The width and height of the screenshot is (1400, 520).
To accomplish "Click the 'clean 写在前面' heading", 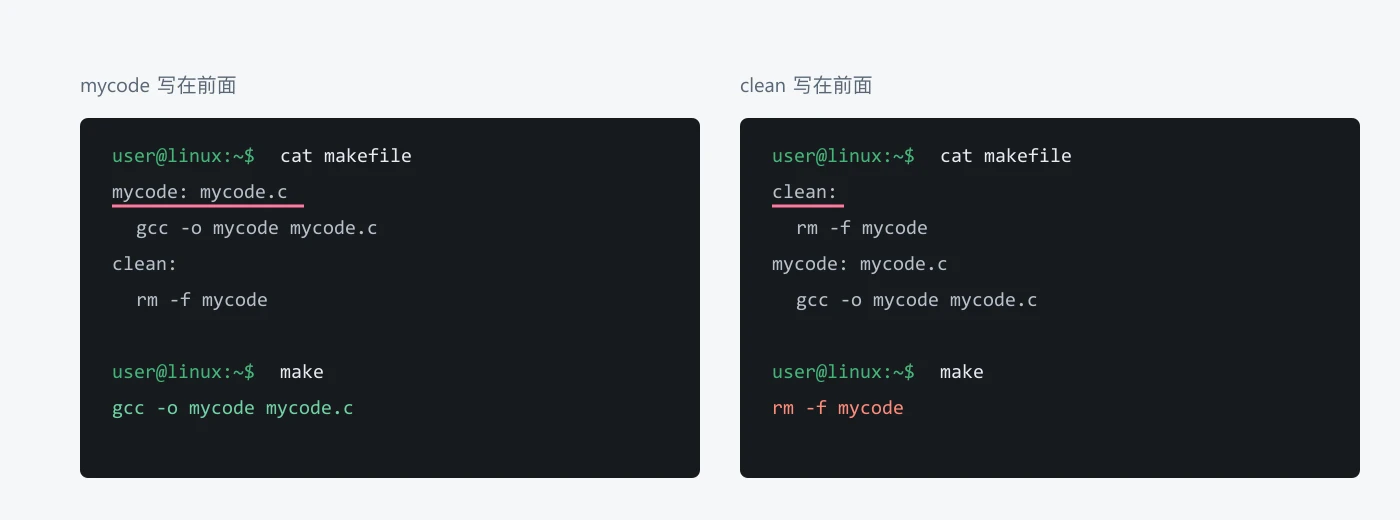I will (806, 86).
